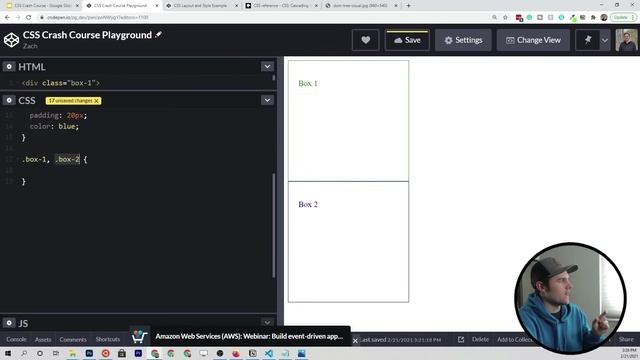Open File Explorer from the taskbar
The height and width of the screenshot is (360, 640).
[72, 353]
